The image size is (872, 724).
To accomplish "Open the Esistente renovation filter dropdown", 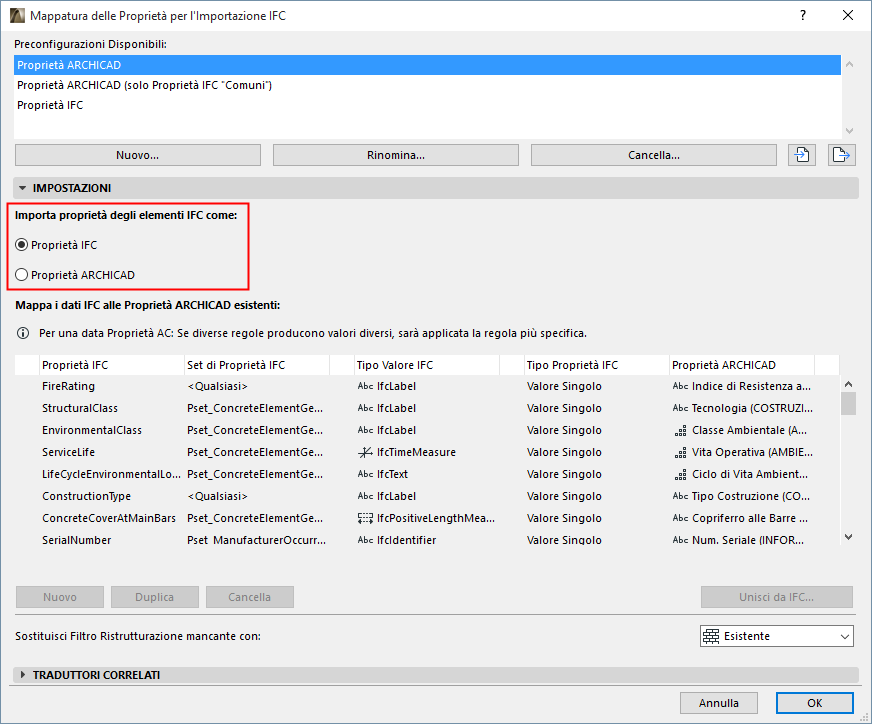I will click(x=776, y=636).
